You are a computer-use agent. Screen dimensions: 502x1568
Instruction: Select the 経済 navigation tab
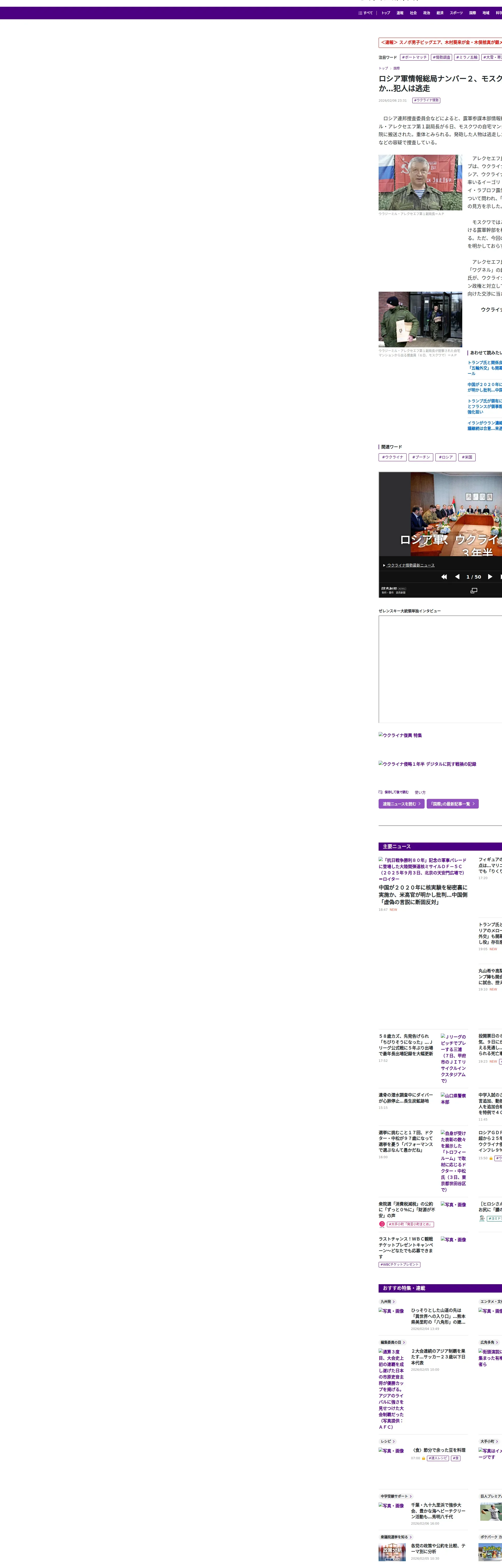pos(440,13)
